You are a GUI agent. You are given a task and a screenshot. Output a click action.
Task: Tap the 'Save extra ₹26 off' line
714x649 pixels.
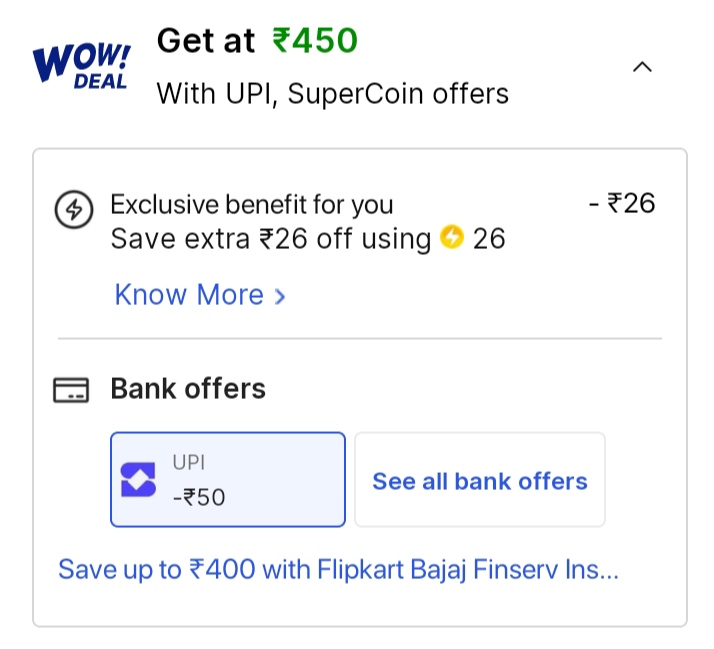click(270, 239)
